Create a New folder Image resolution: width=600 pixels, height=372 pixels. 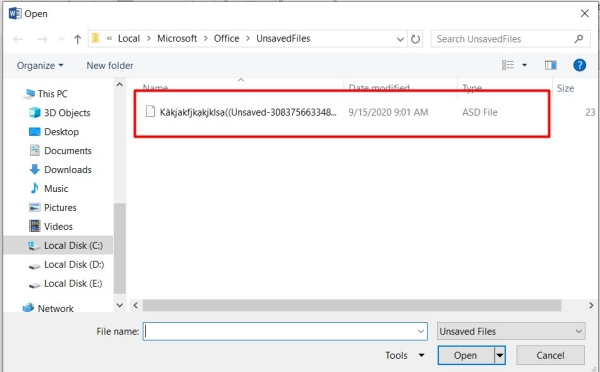(x=110, y=65)
